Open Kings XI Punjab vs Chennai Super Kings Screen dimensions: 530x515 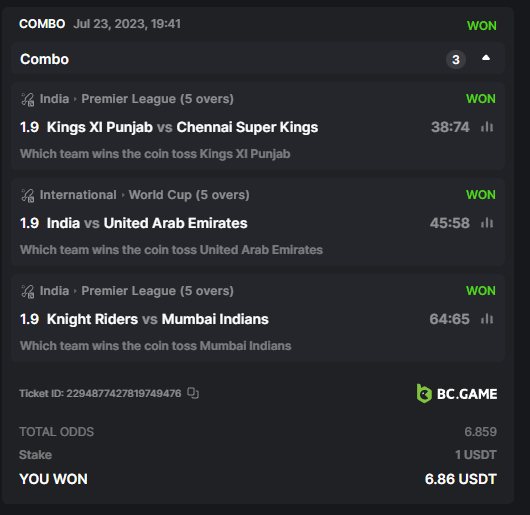point(182,127)
